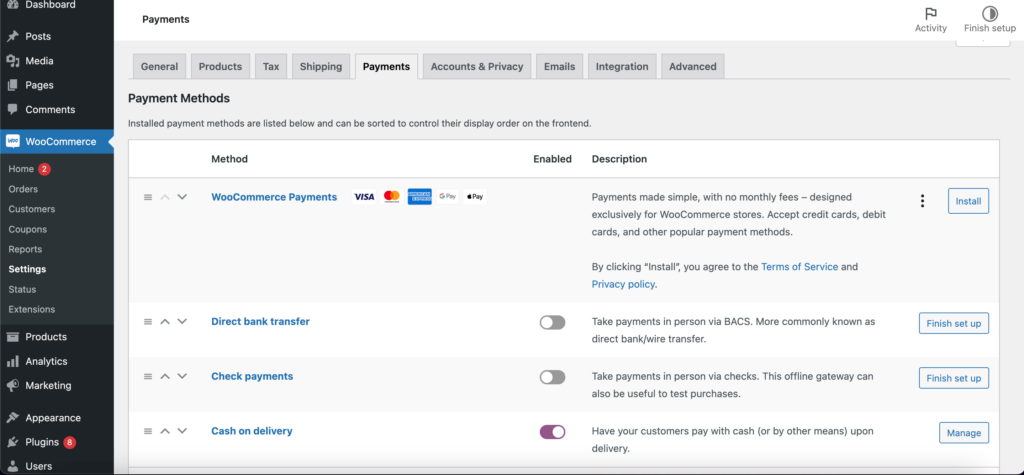1024x475 pixels.
Task: Click the Analytics bar chart icon
Action: point(12,361)
